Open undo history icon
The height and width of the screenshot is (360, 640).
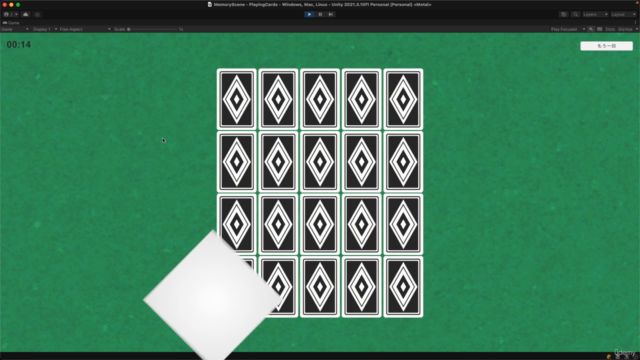point(564,14)
